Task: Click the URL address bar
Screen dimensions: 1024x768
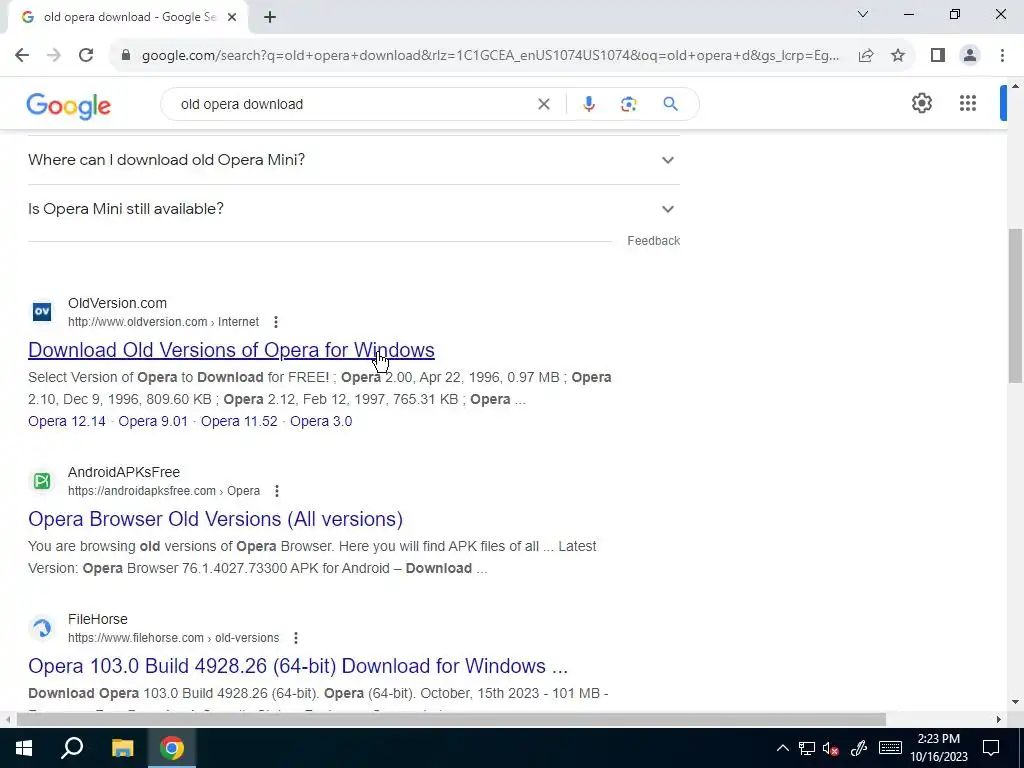Action: coord(490,56)
